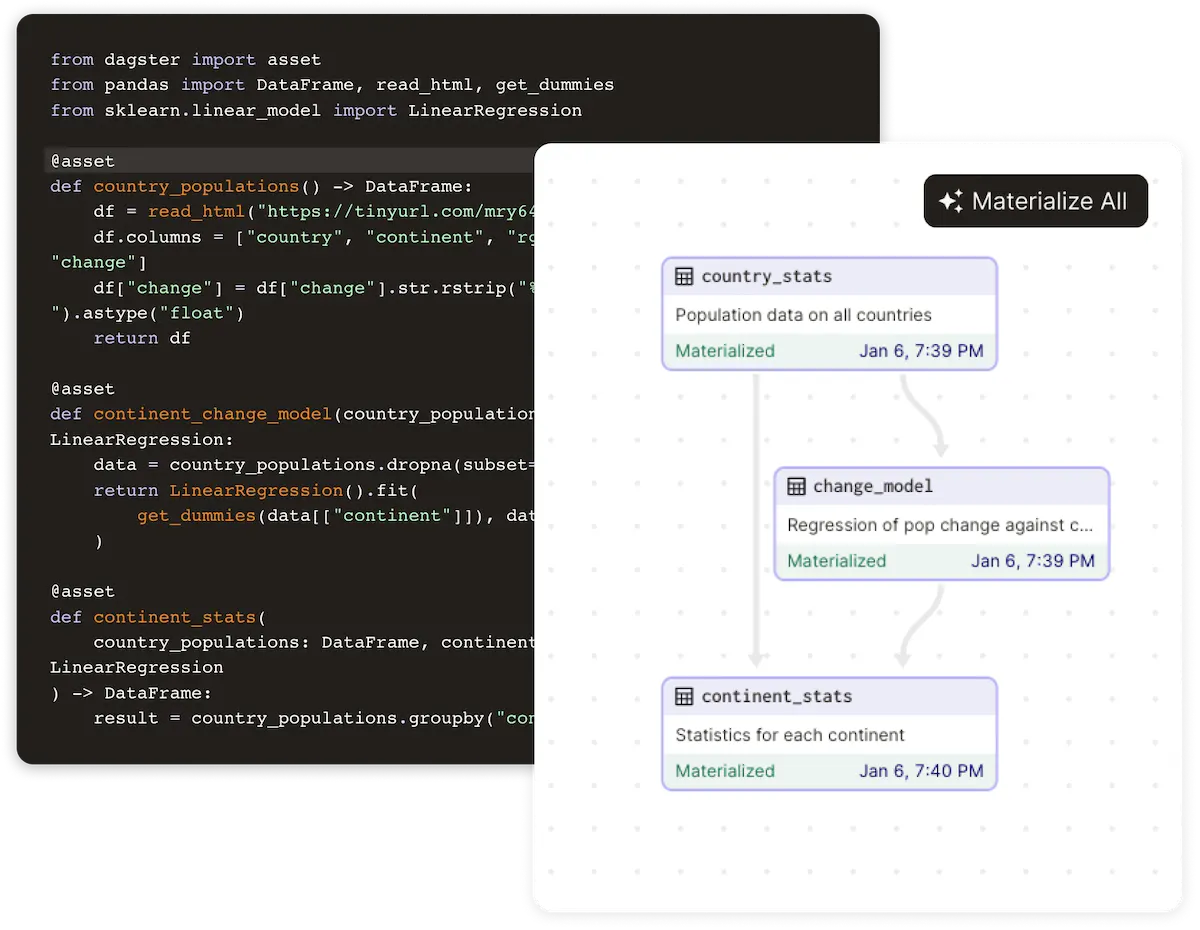Click the 'from dagster import asset' code line
This screenshot has height=930, width=1200.
[x=186, y=60]
